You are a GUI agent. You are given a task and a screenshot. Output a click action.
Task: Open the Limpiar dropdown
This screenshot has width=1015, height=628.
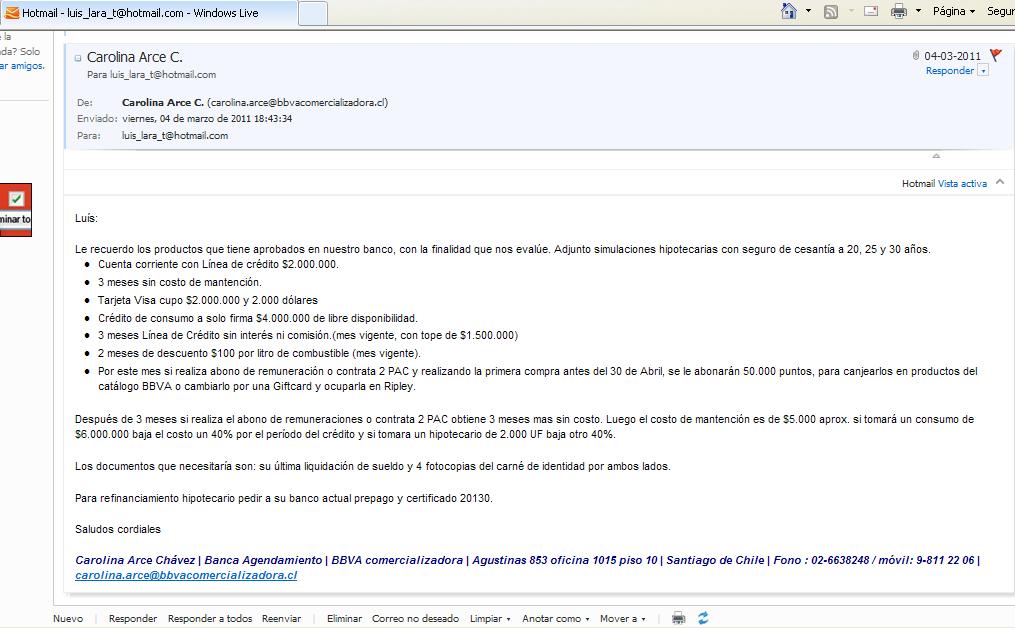tap(490, 618)
